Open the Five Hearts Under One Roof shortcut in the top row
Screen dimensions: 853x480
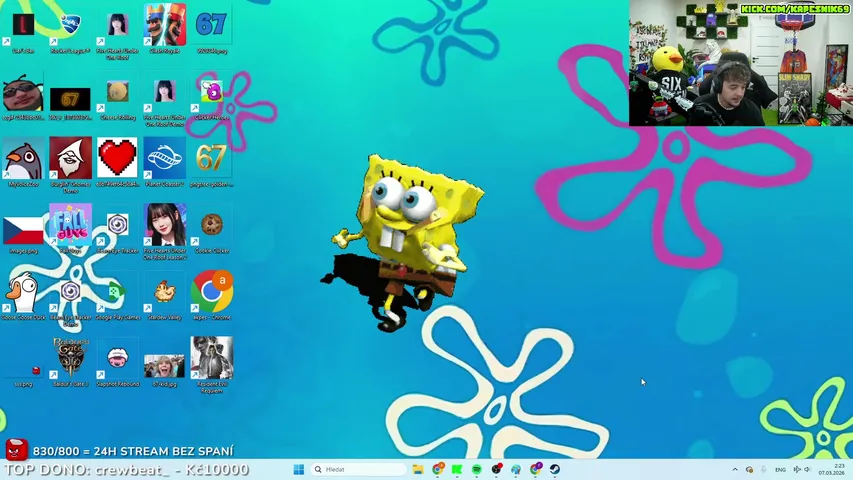pos(118,33)
